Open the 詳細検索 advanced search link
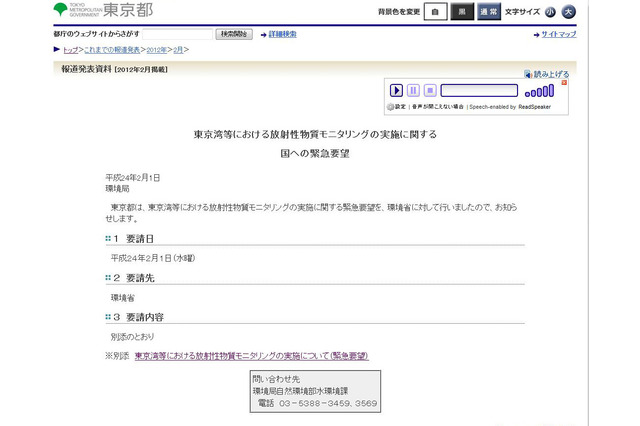Image resolution: width=640 pixels, height=426 pixels. [282, 34]
